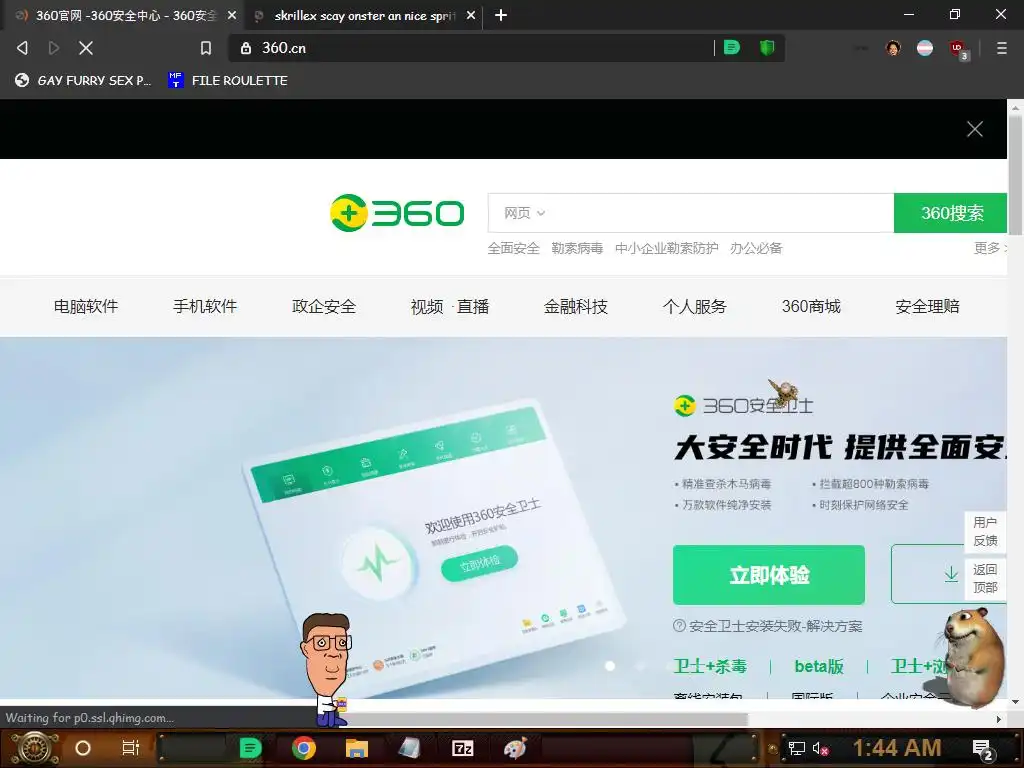Click the 360搜索 button
The height and width of the screenshot is (768, 1024).
click(951, 213)
